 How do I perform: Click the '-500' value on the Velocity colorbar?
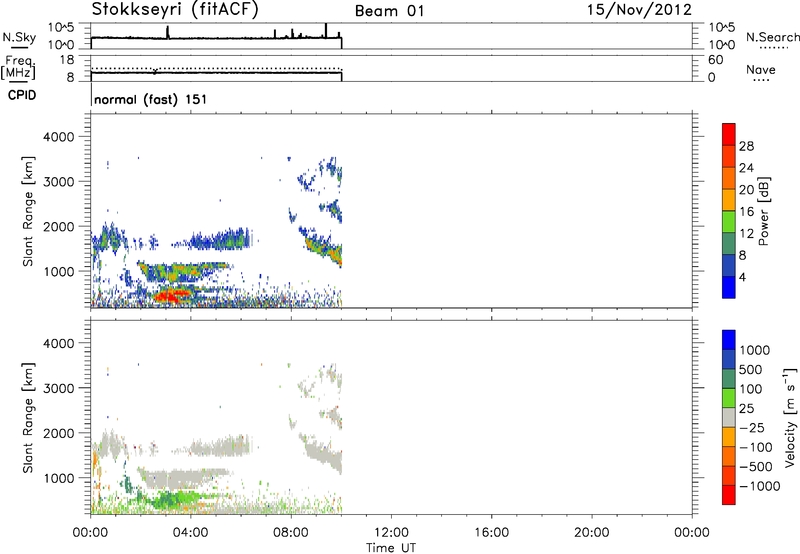[756, 467]
